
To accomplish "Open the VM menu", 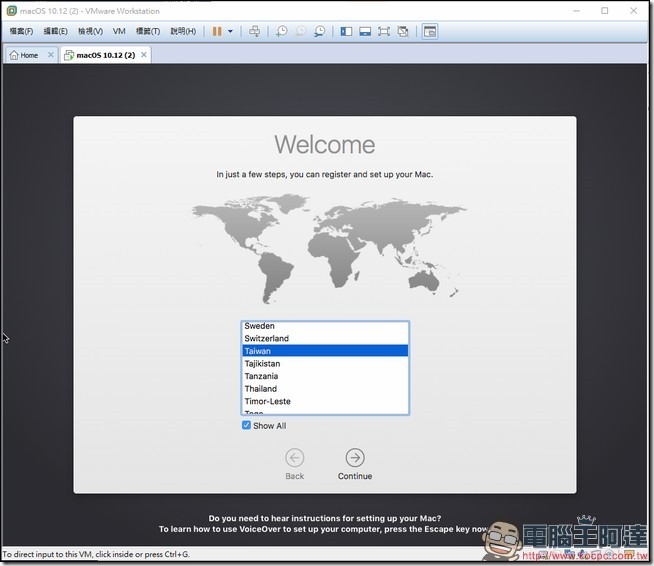I will (119, 31).
